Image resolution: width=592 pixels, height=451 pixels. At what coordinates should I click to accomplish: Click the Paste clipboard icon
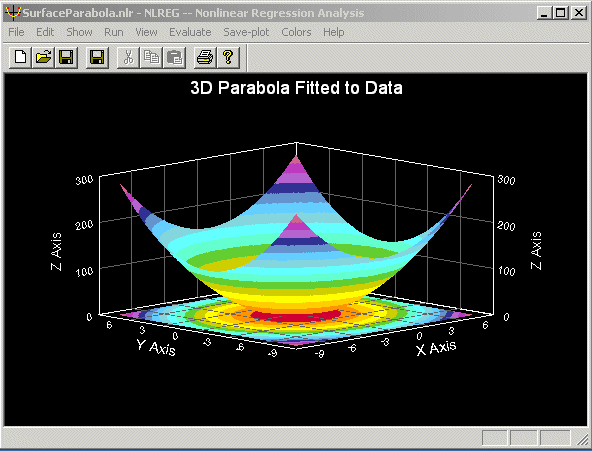coord(174,57)
